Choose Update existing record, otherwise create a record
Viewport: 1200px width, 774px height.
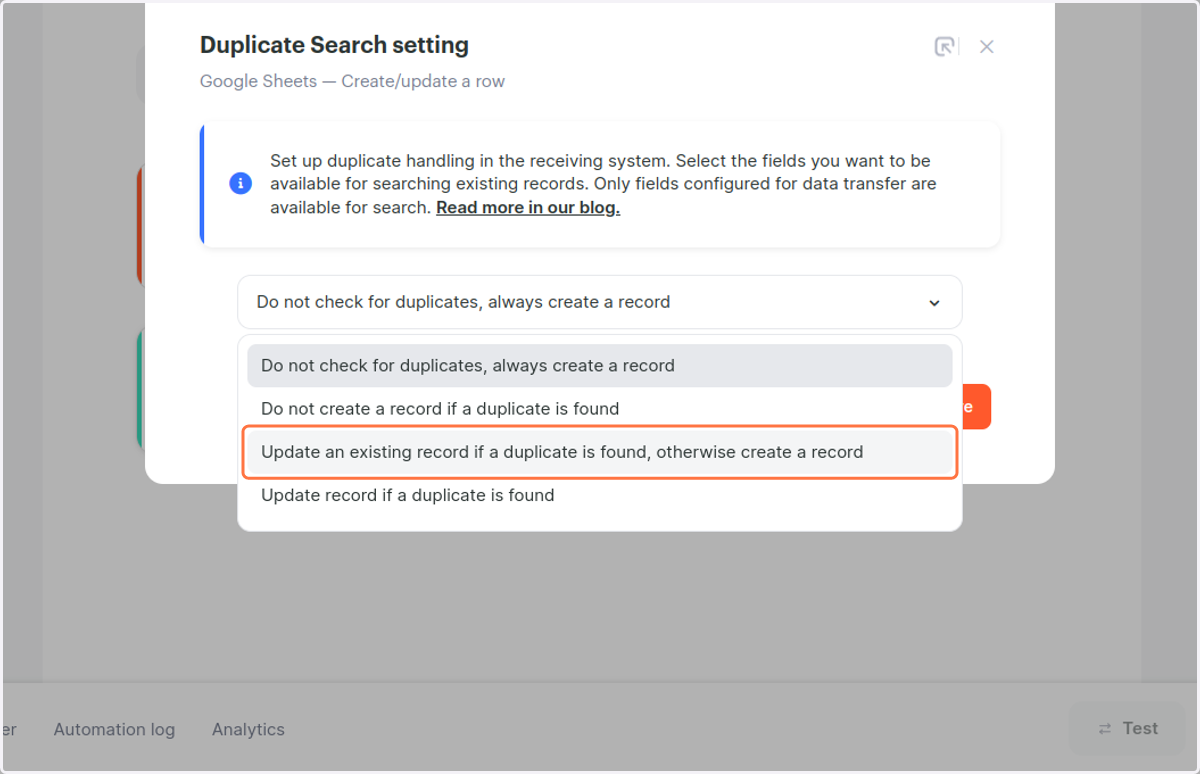coord(599,452)
